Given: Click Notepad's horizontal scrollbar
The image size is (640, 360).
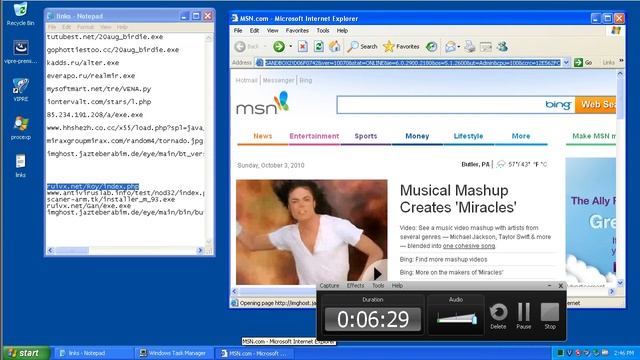Looking at the screenshot, I should 125,250.
